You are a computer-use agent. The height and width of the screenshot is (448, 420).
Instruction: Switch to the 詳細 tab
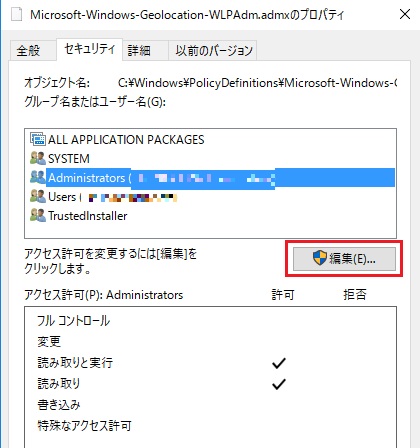[x=139, y=51]
